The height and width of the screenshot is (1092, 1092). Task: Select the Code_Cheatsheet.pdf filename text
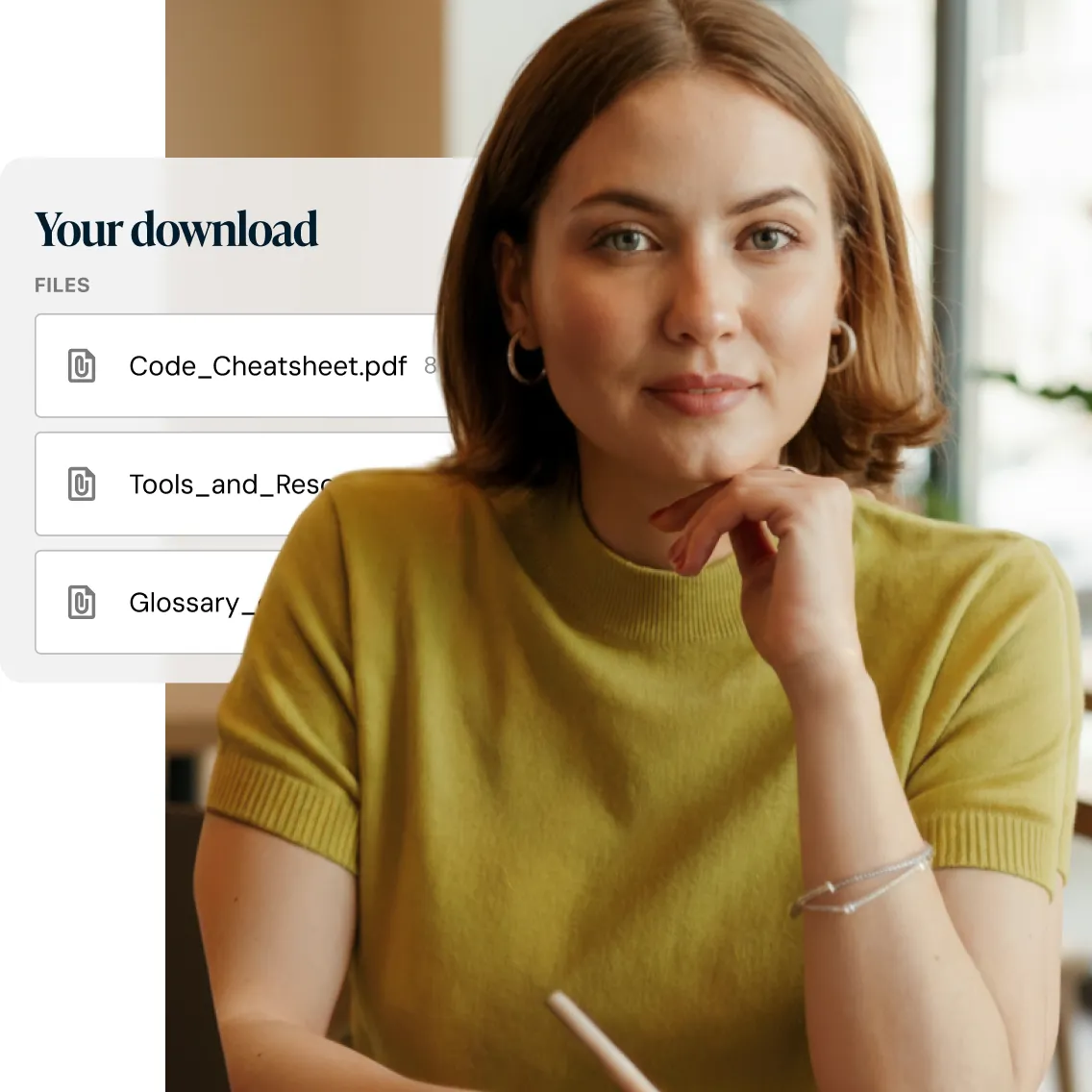pyautogui.click(x=268, y=366)
